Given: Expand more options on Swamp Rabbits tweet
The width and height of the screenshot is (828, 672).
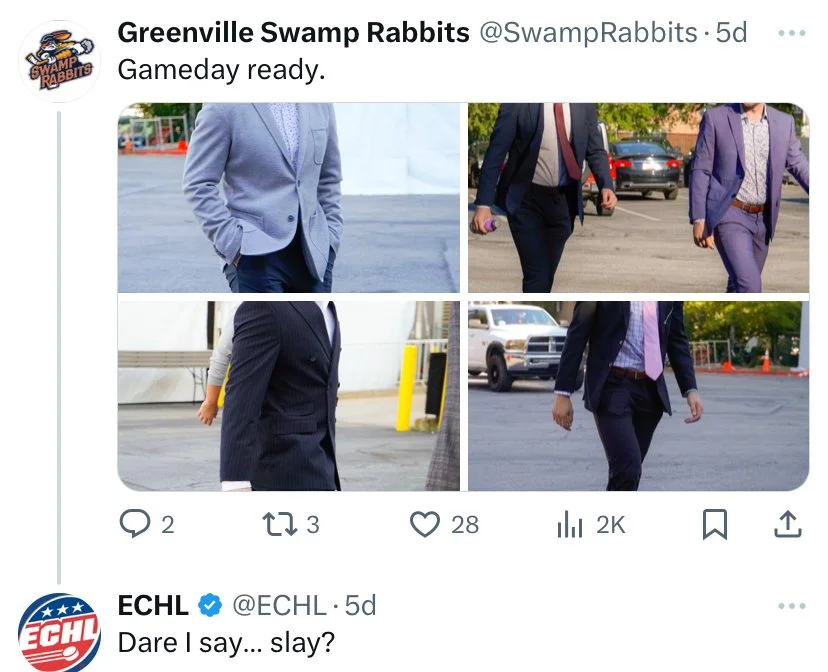Looking at the screenshot, I should [x=792, y=33].
